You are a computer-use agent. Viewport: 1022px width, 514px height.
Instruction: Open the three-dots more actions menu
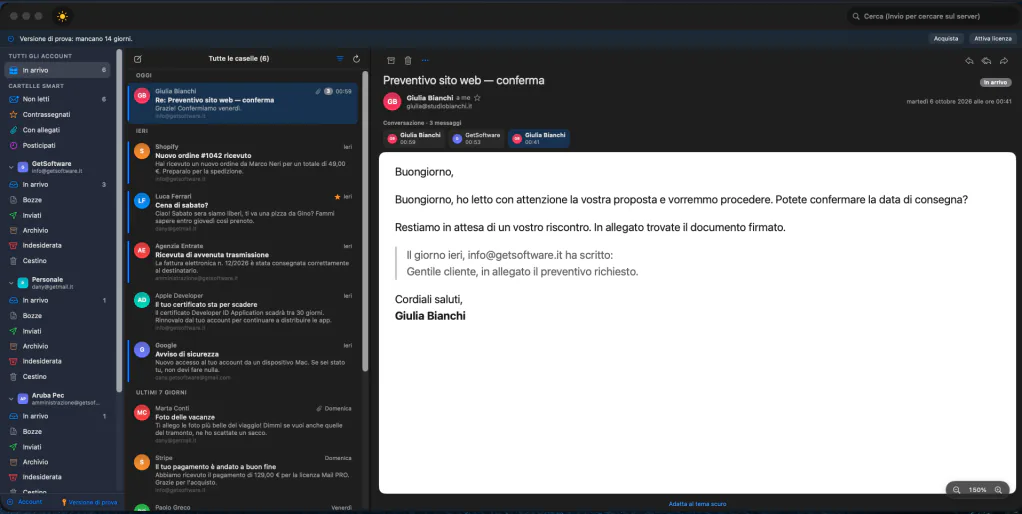point(426,61)
